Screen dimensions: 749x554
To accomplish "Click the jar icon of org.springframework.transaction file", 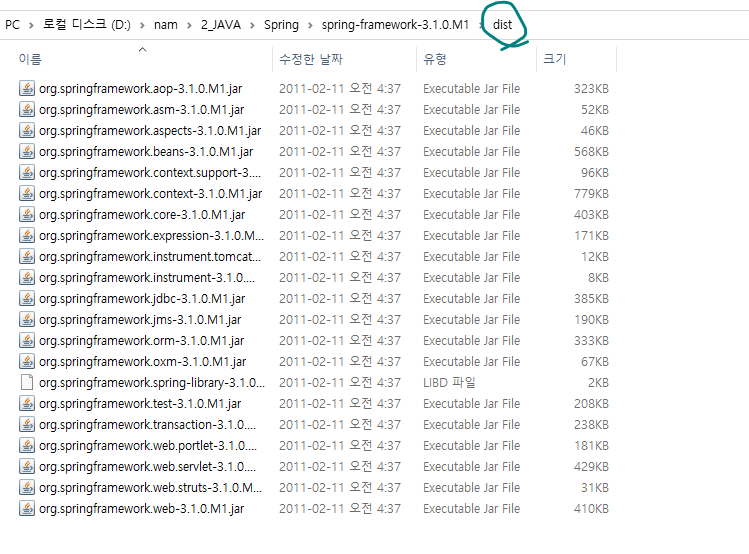I will click(27, 425).
